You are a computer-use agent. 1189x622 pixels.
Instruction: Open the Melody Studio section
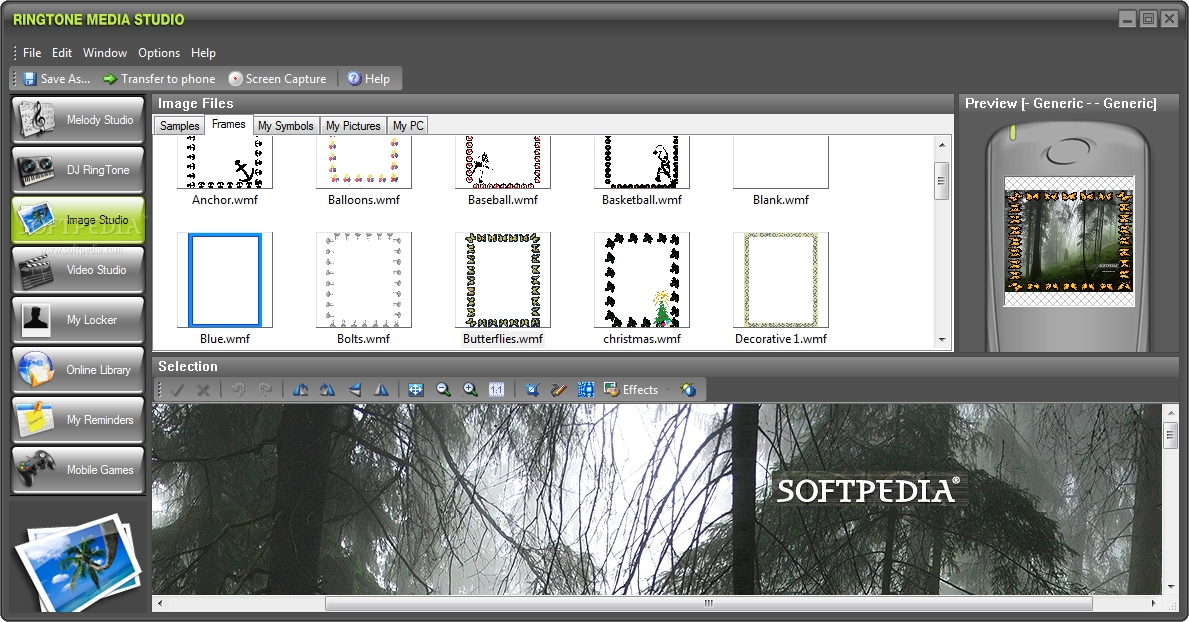[x=77, y=120]
